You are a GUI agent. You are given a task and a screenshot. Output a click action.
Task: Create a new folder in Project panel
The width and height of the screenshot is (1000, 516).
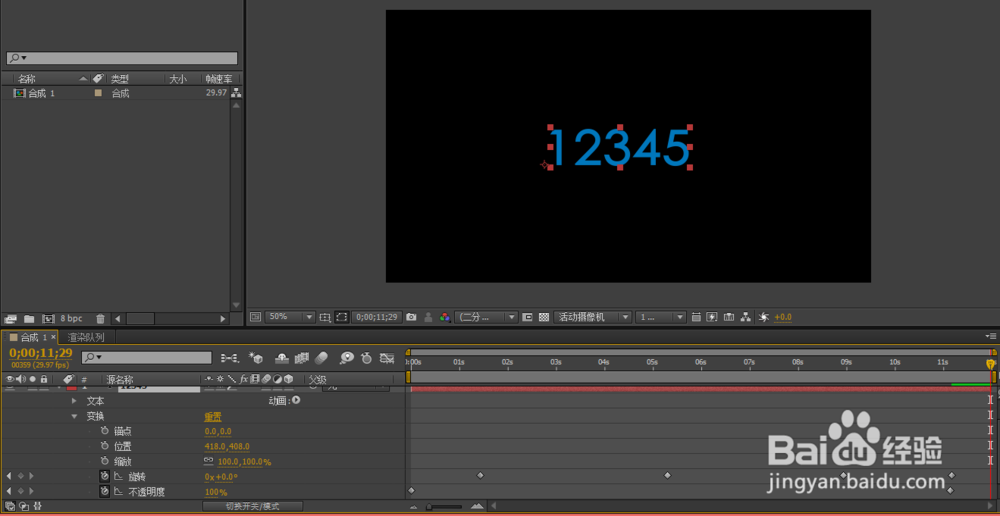click(x=29, y=318)
